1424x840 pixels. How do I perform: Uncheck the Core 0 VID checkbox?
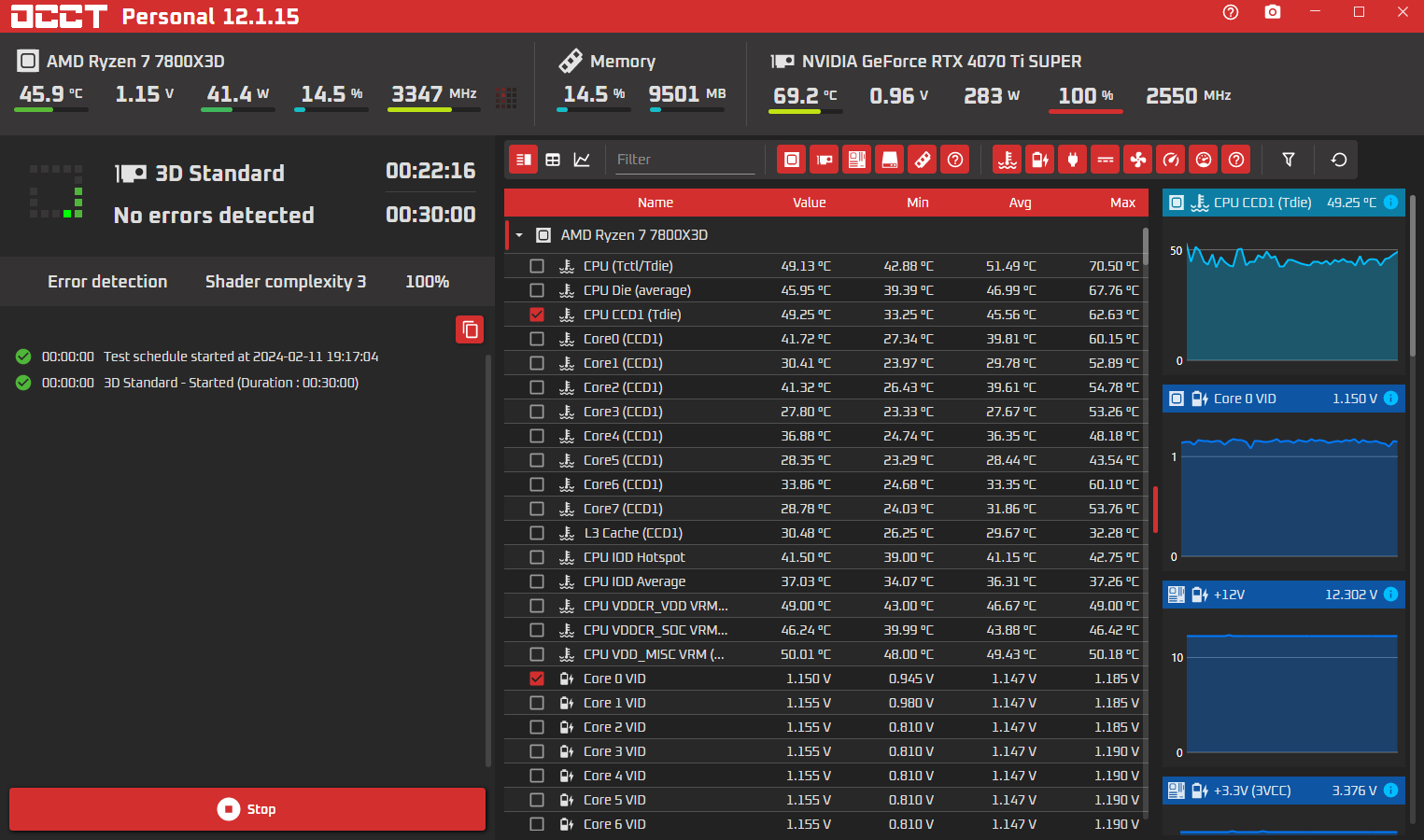[537, 679]
